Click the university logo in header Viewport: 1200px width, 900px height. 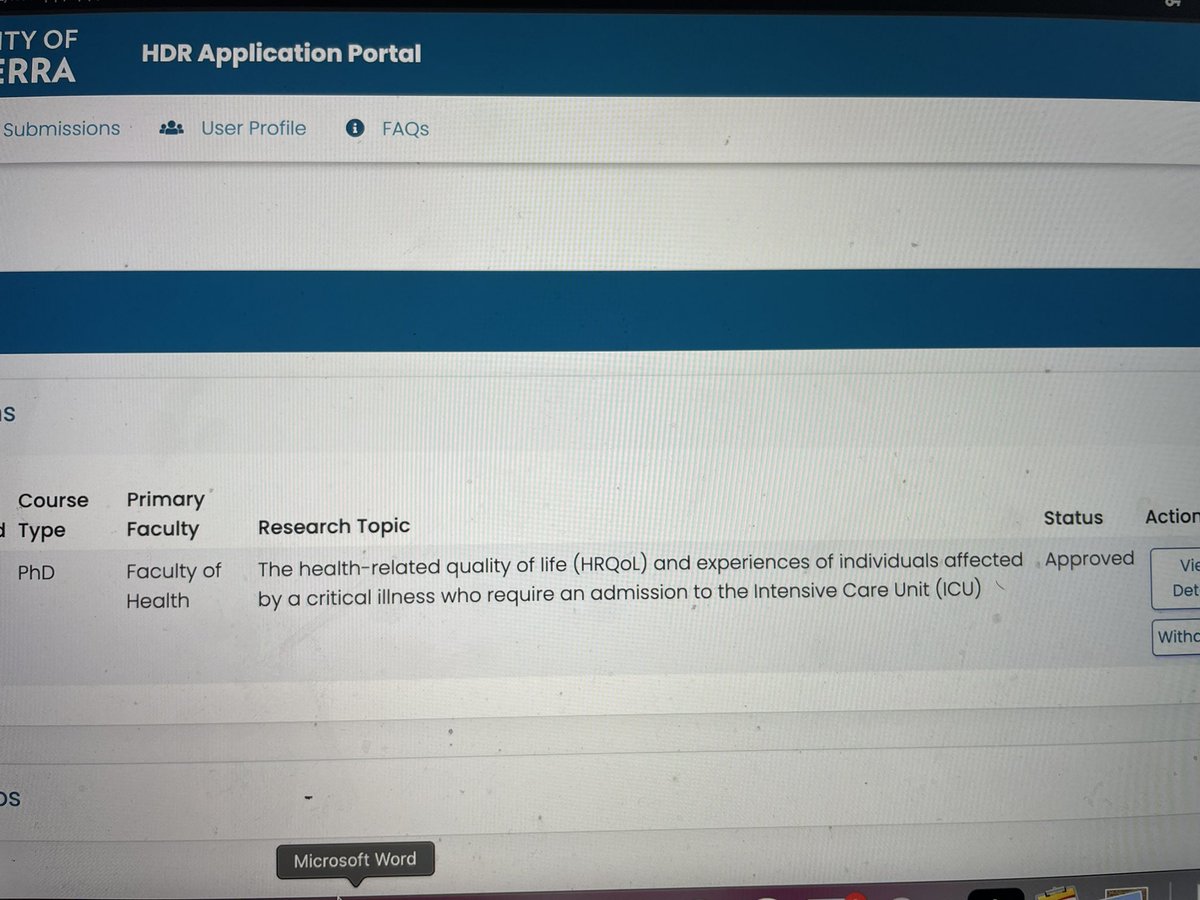click(x=38, y=57)
